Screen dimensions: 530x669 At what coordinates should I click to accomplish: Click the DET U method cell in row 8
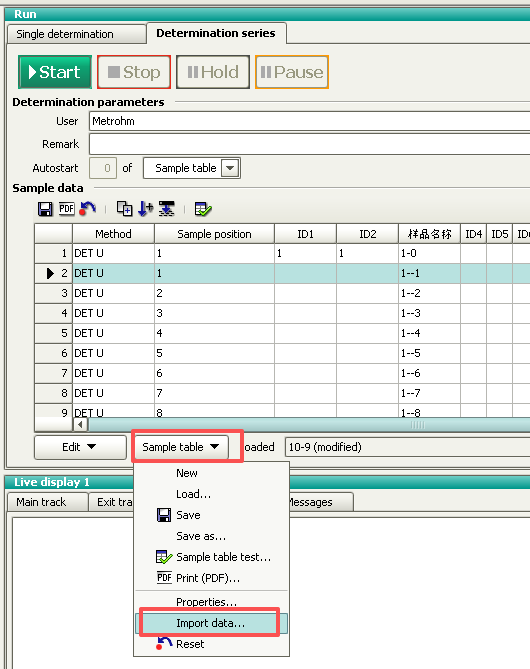point(114,393)
